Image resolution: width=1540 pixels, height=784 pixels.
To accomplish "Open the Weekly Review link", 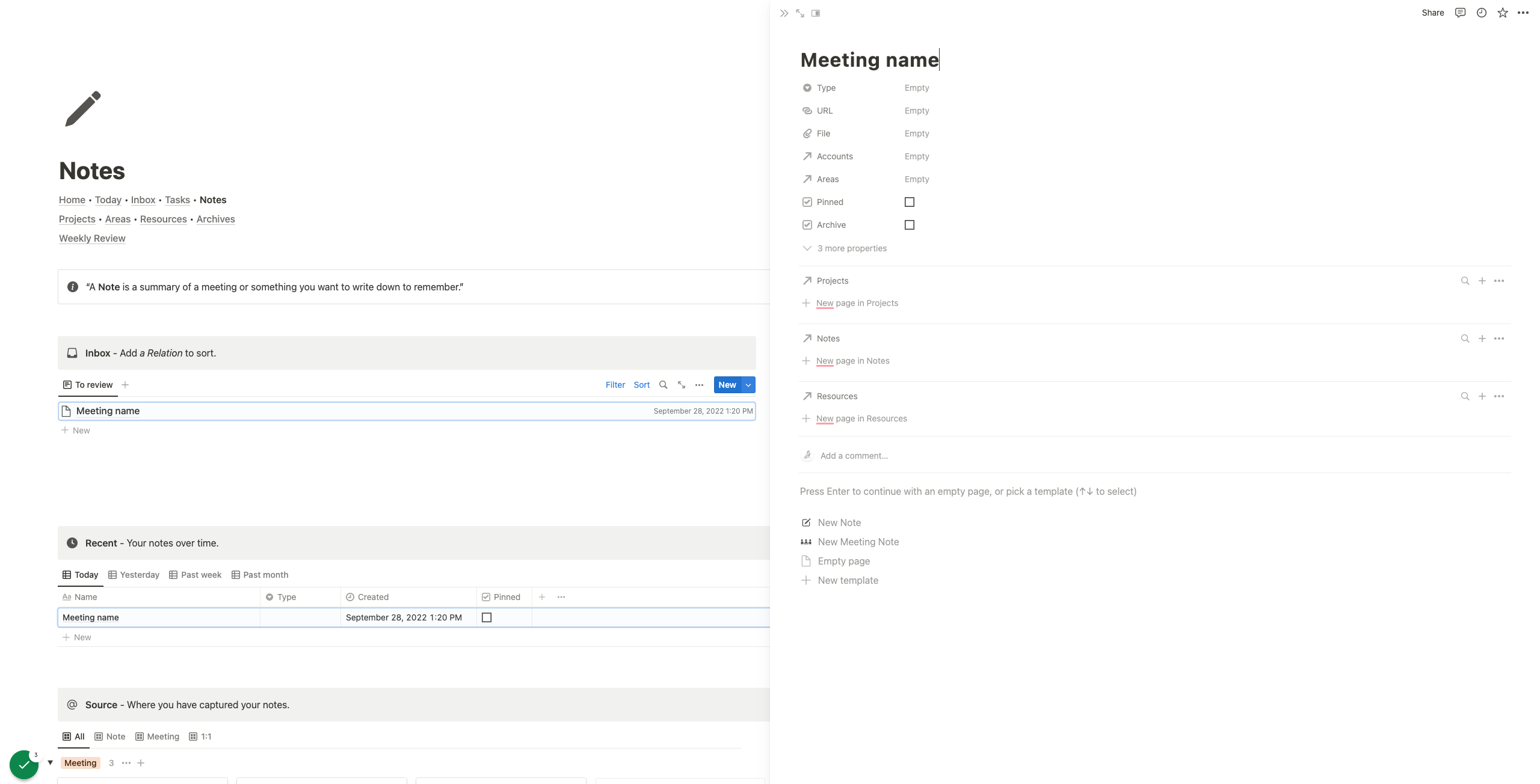I will click(x=92, y=238).
